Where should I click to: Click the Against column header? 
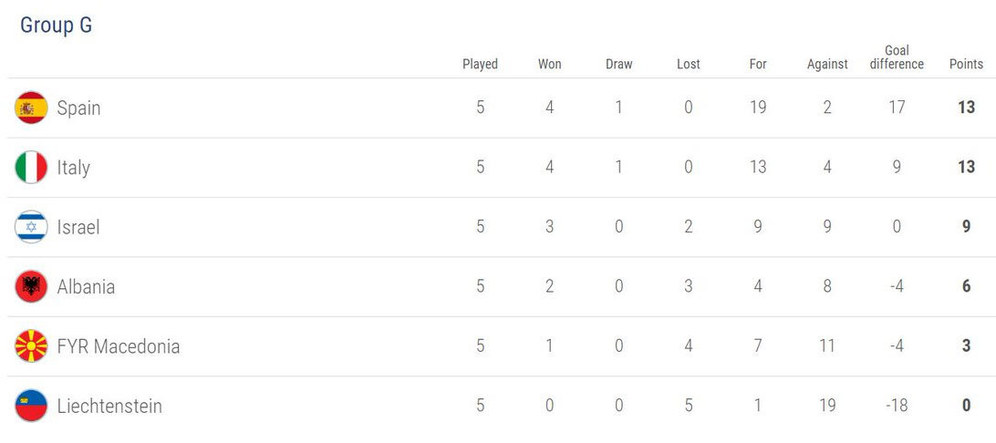point(827,64)
